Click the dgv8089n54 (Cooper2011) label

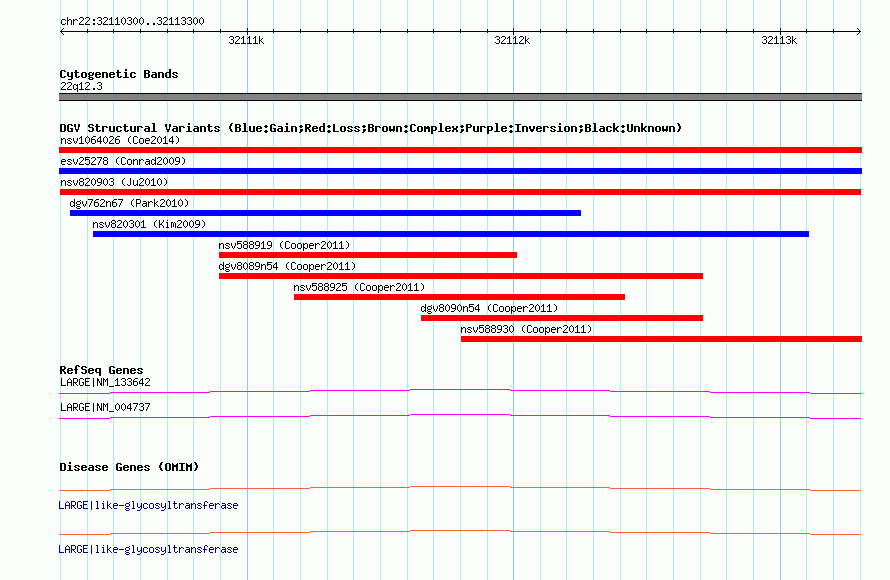287,266
